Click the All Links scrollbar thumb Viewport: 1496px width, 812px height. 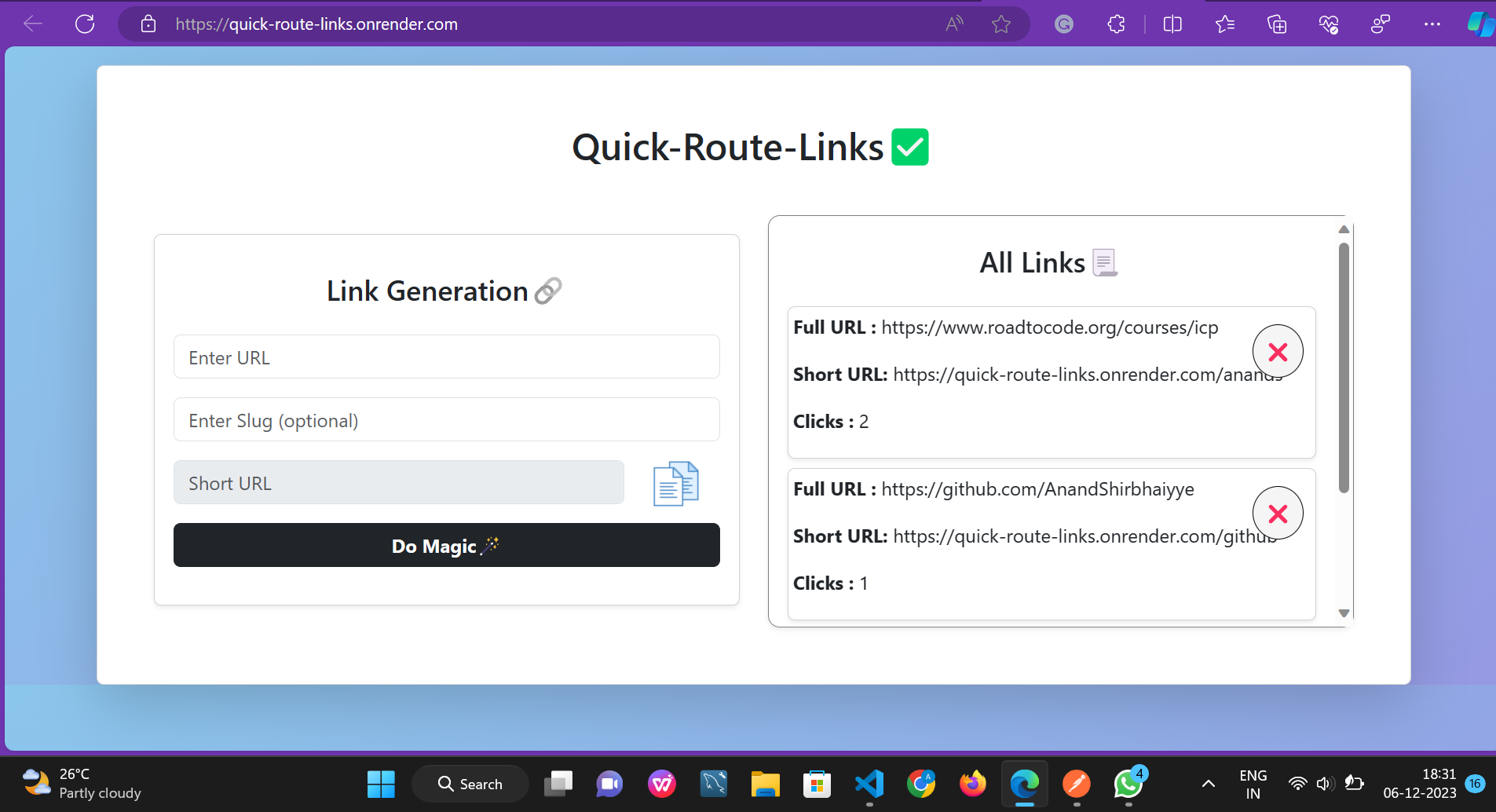[1344, 368]
